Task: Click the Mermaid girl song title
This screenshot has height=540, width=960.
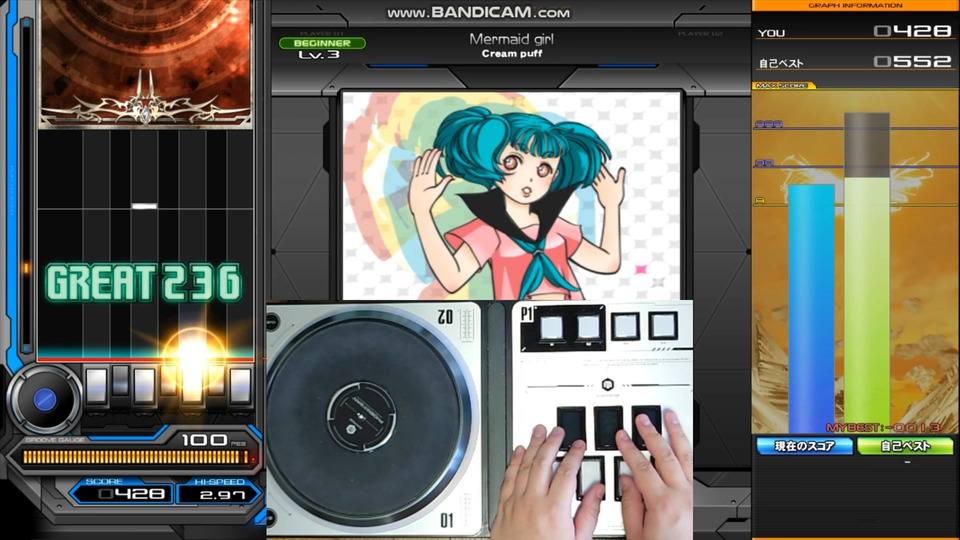Action: (511, 39)
